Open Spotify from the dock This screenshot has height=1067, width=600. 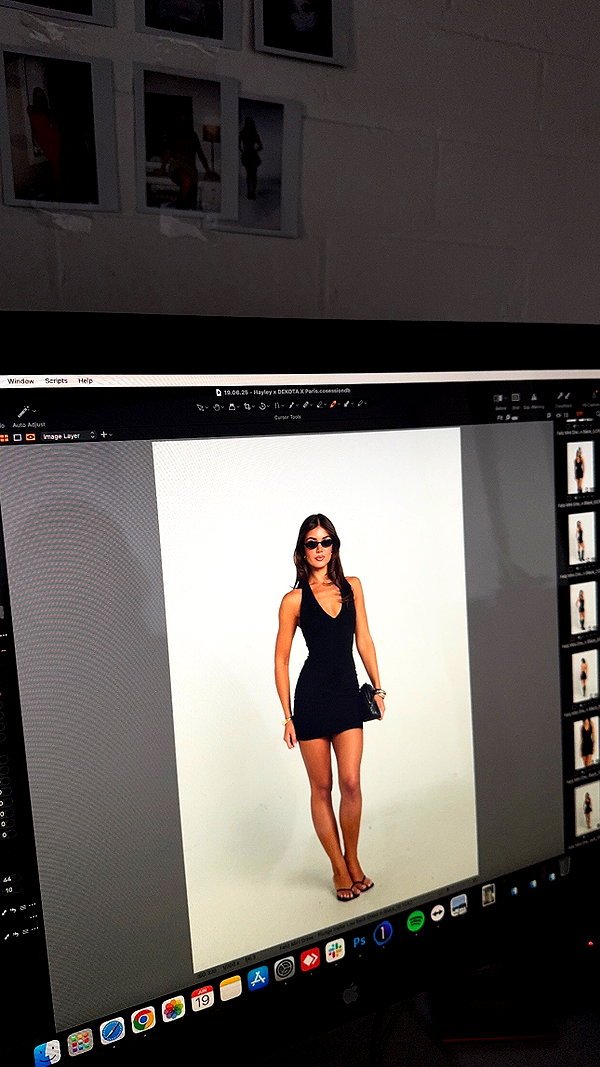click(x=416, y=921)
